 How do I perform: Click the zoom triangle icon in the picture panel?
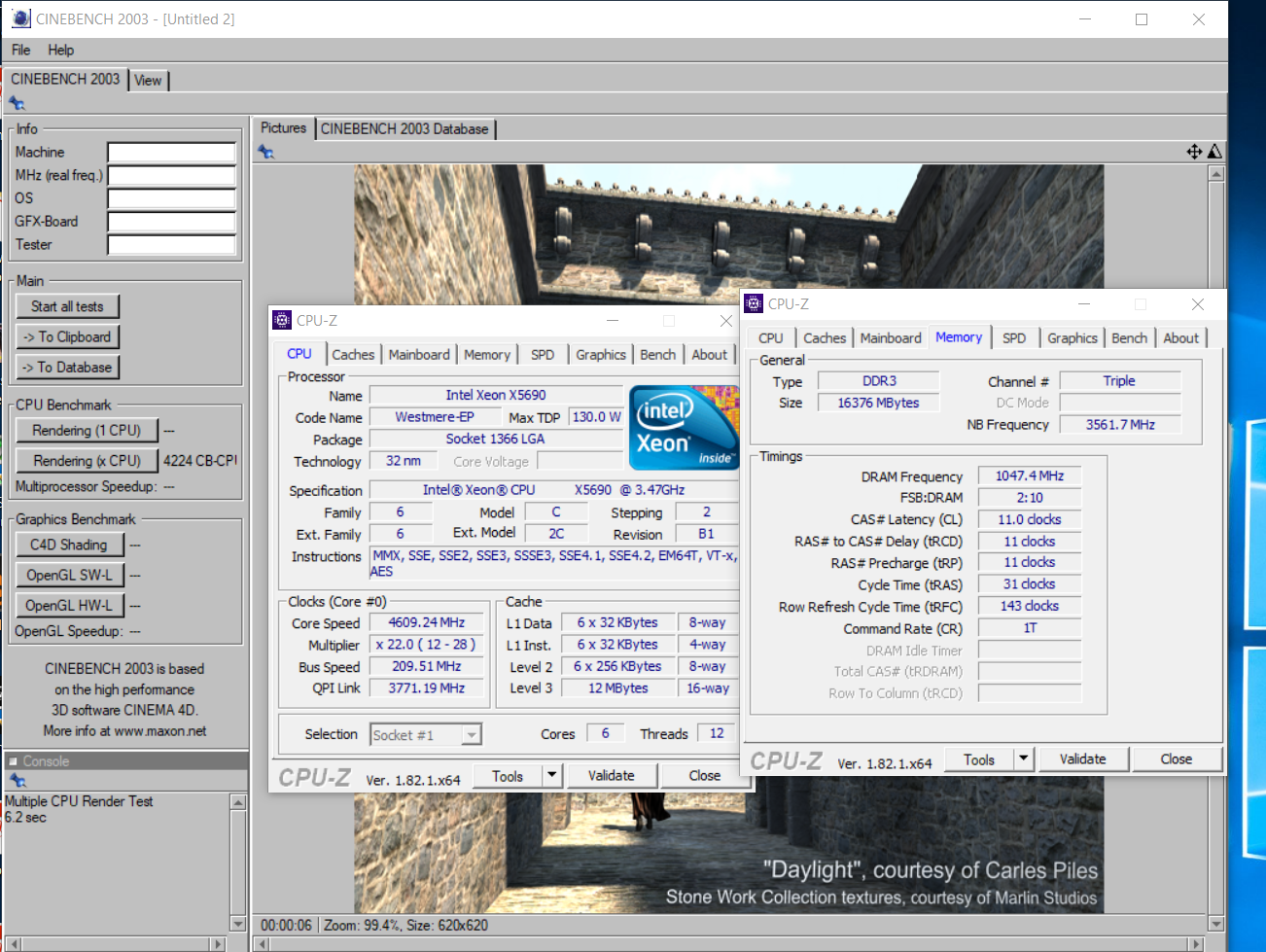[x=1214, y=152]
